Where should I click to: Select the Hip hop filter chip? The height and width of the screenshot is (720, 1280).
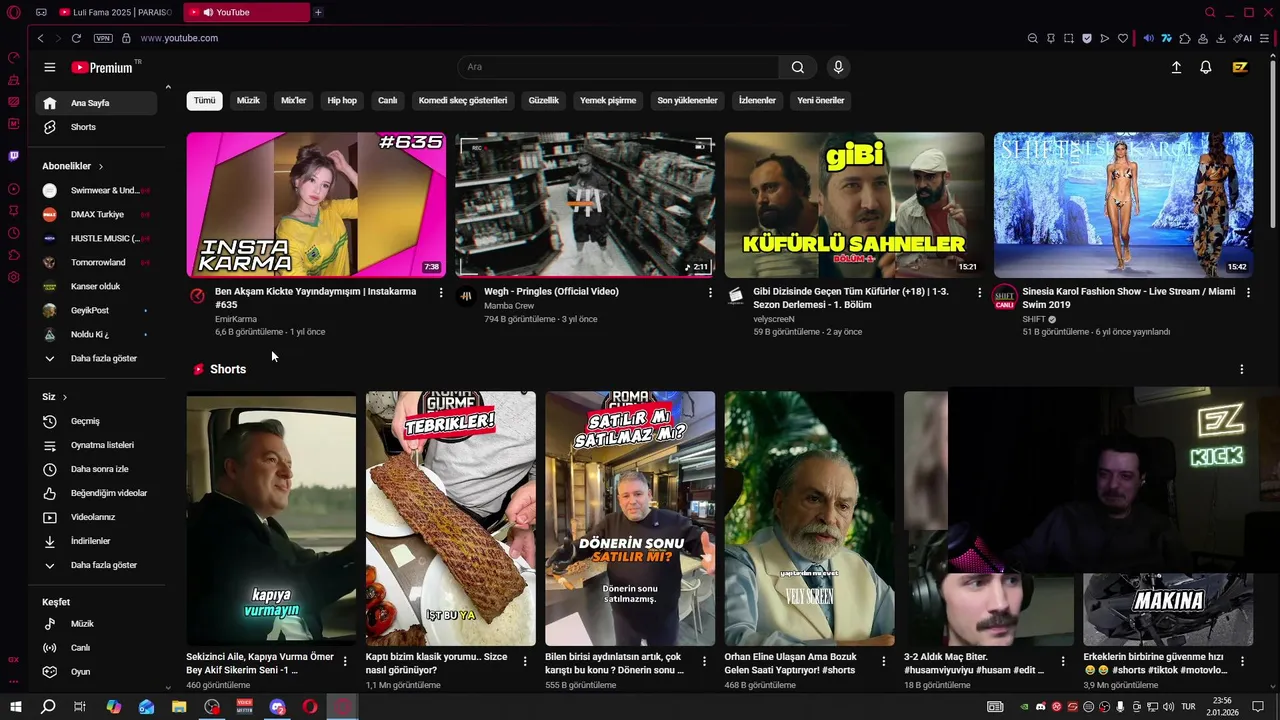point(342,100)
